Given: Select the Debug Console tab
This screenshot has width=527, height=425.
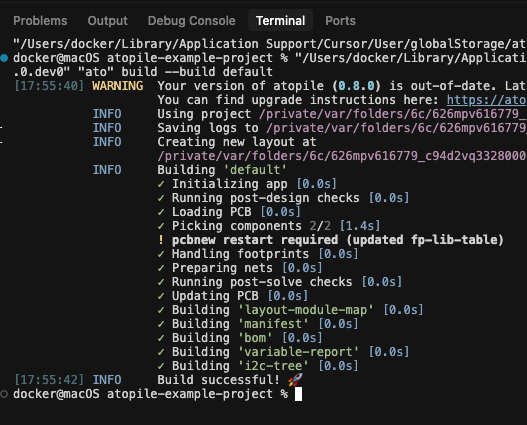Looking at the screenshot, I should tap(192, 21).
